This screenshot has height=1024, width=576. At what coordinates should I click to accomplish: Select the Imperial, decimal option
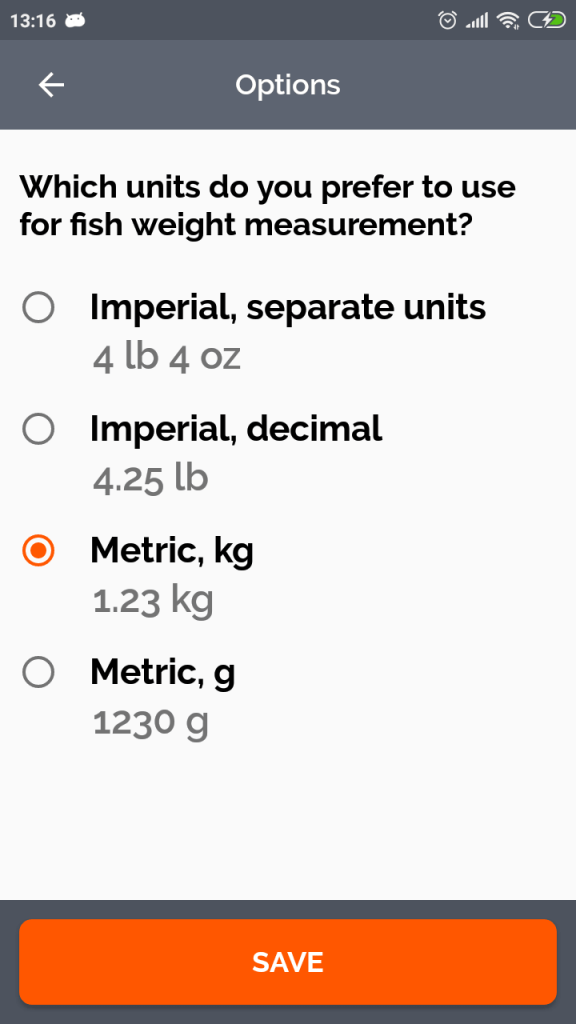click(38, 429)
